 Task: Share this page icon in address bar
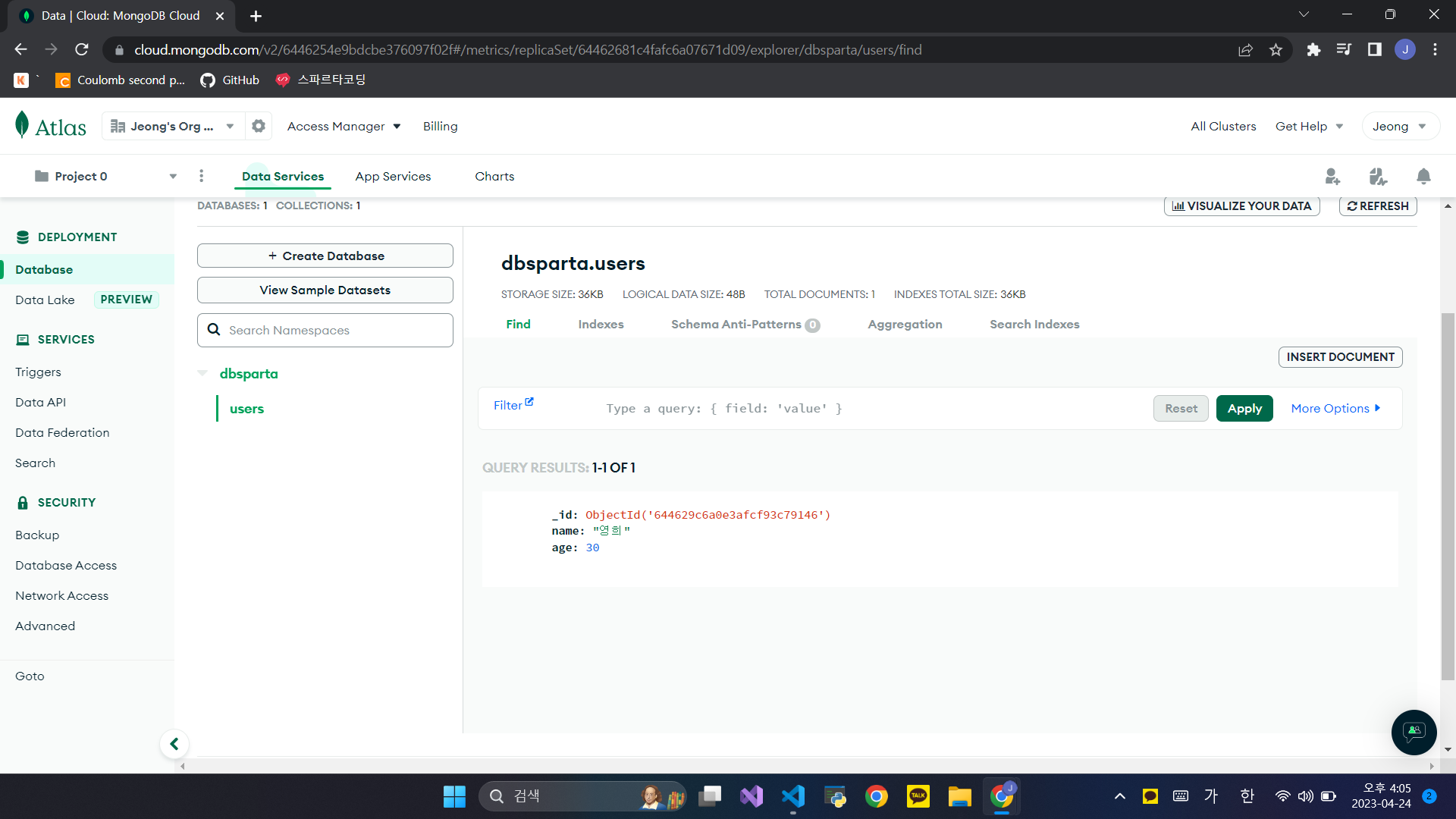pos(1245,50)
